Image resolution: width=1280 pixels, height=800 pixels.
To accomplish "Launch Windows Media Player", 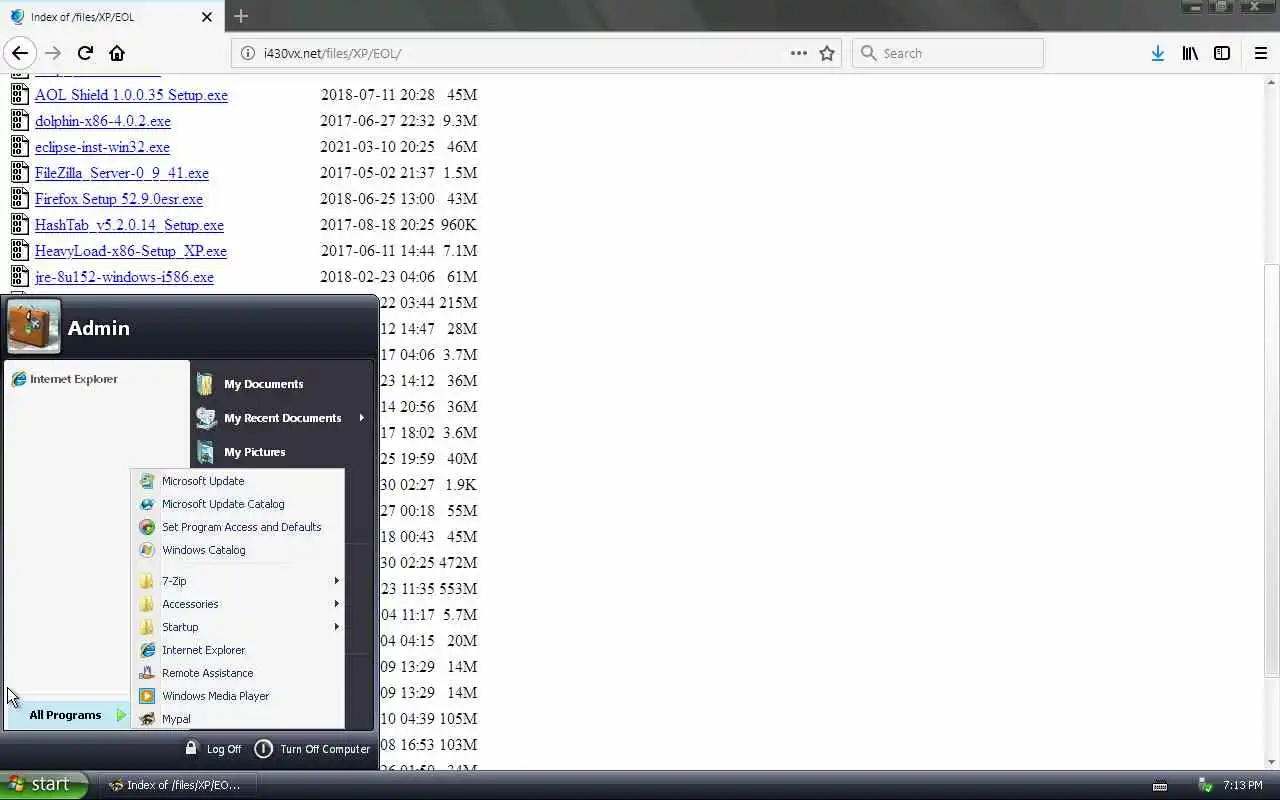I will [x=240, y=696].
